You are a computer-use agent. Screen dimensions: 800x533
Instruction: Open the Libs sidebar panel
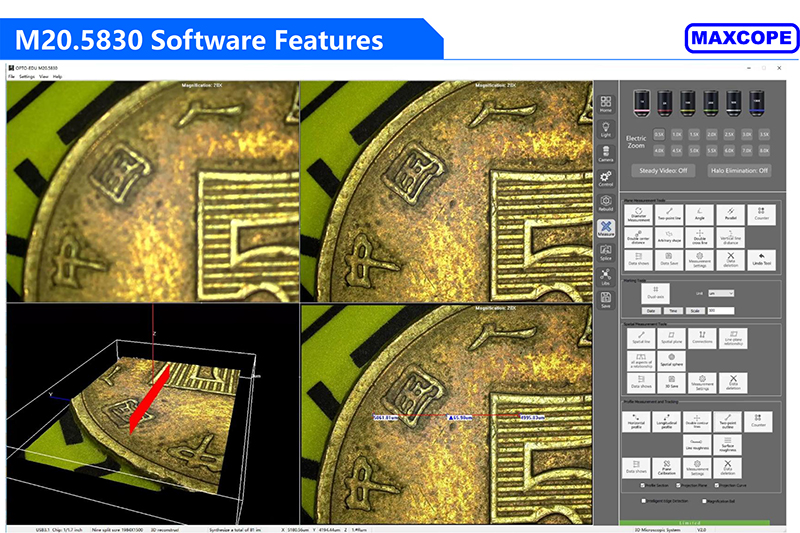click(606, 277)
